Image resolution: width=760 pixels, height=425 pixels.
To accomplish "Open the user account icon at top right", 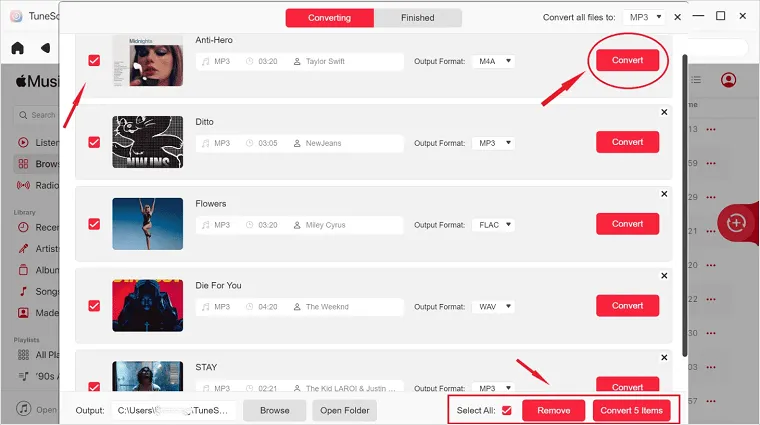I will pyautogui.click(x=728, y=79).
